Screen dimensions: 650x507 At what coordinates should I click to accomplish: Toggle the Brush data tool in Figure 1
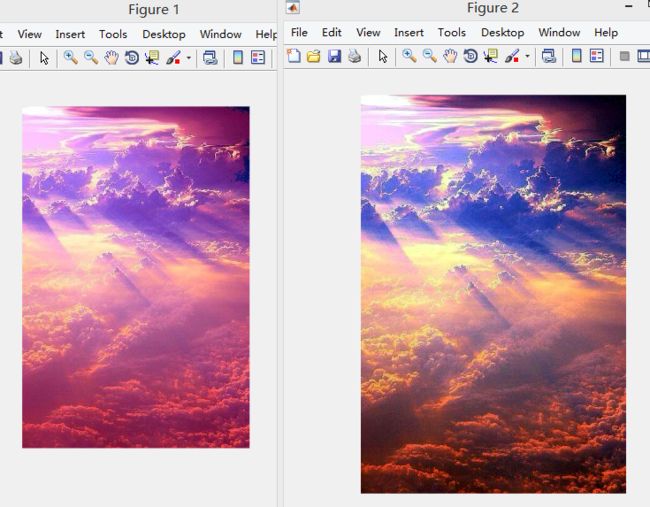point(173,57)
